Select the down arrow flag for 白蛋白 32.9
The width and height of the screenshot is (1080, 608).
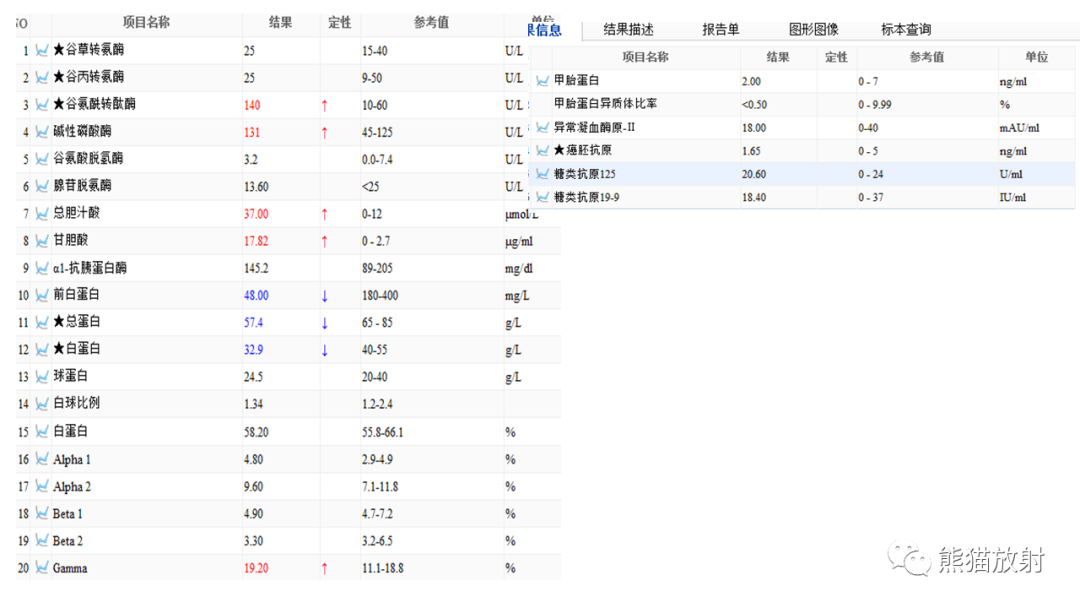tap(324, 350)
